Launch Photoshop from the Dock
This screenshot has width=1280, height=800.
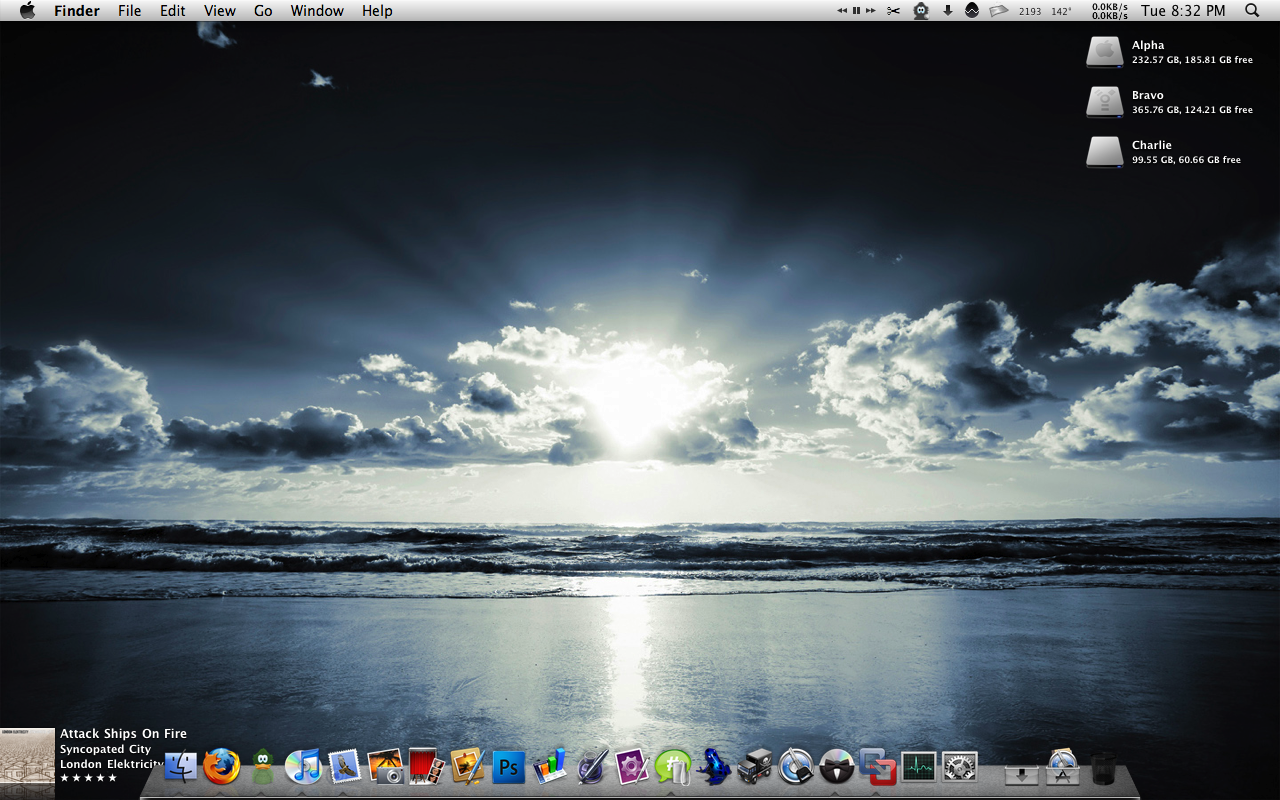pos(508,767)
